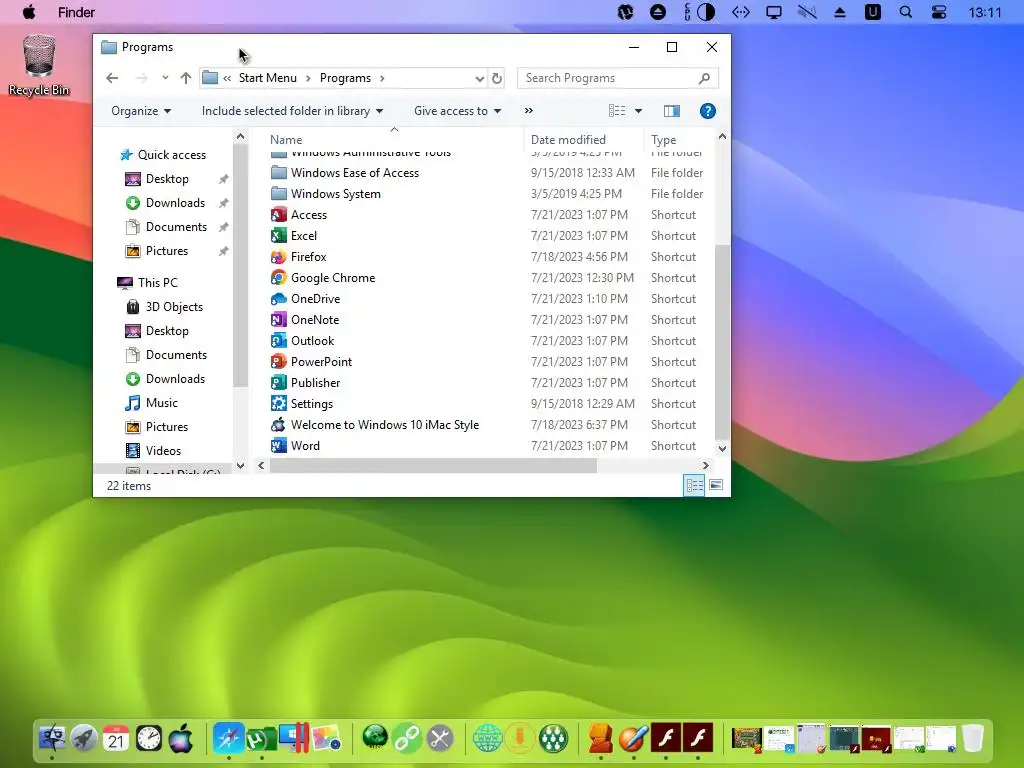Open the Finder menu in the menu bar

coord(76,12)
